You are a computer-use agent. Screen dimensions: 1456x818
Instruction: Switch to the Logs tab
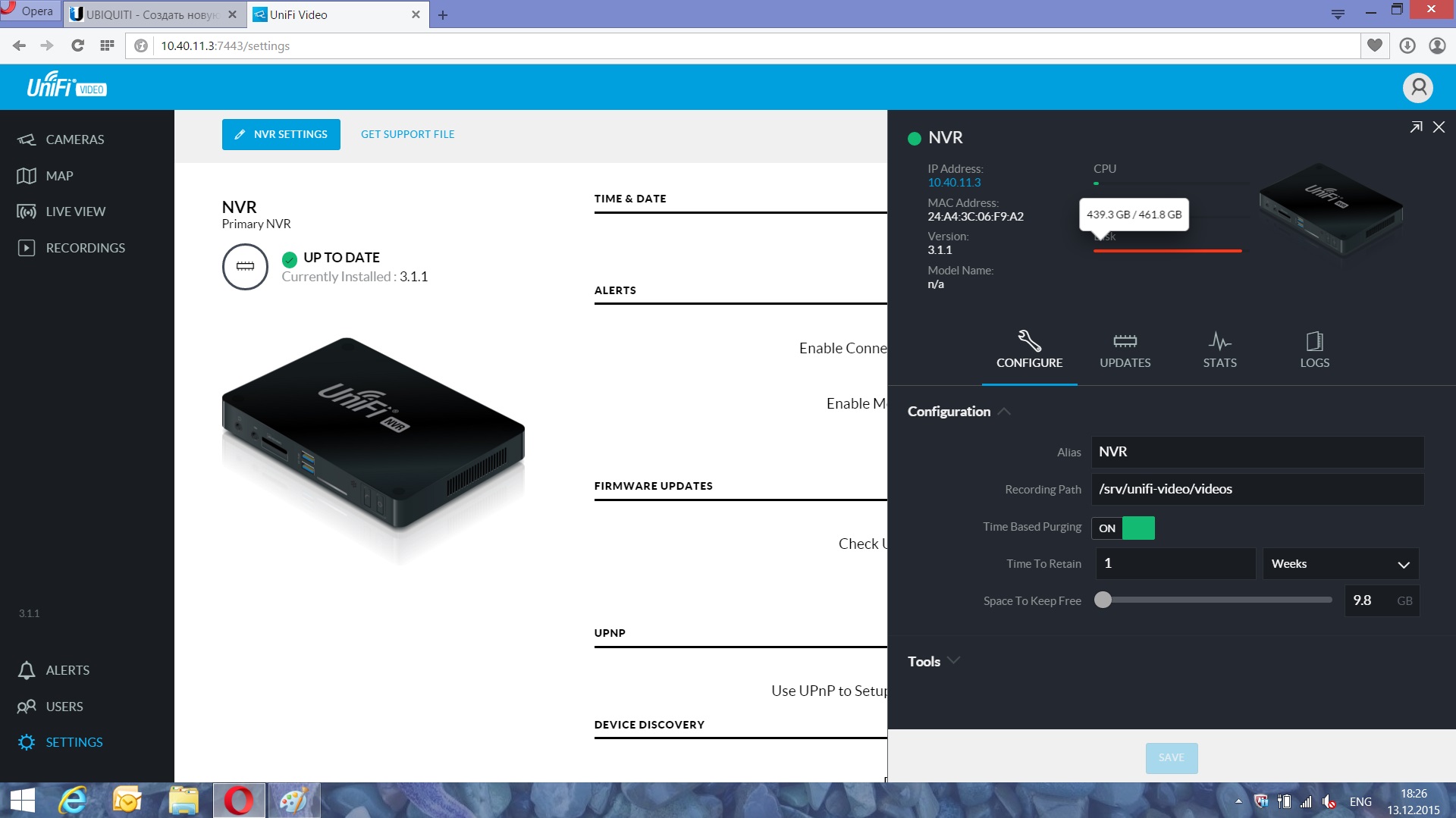tap(1314, 350)
